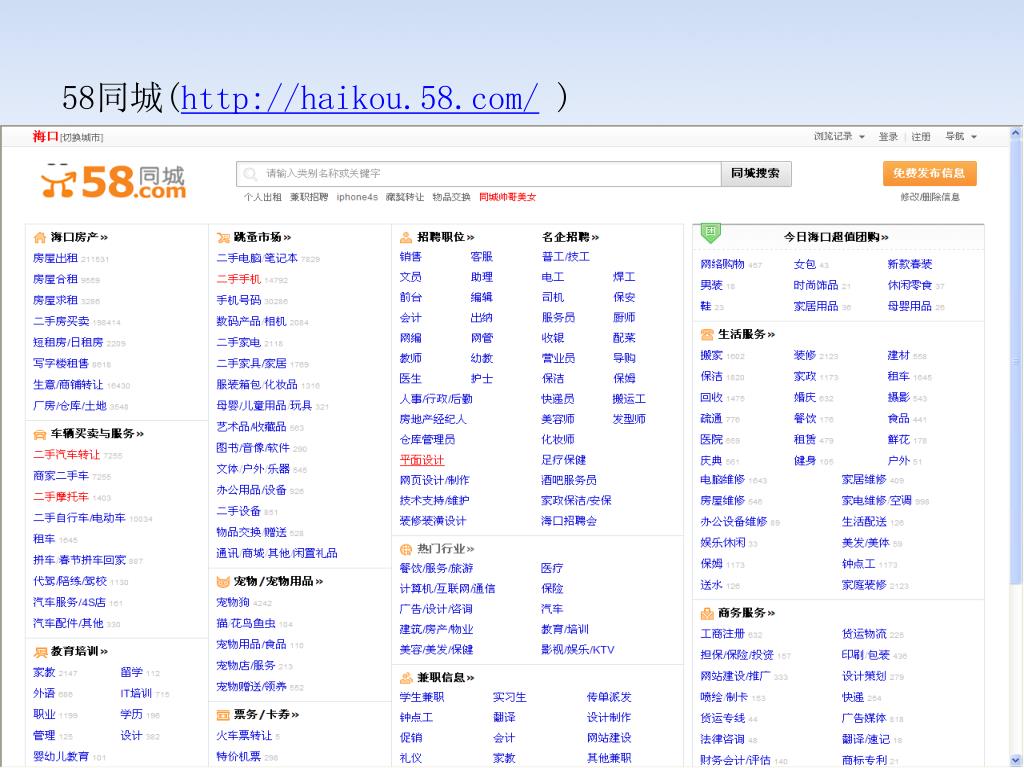The width and height of the screenshot is (1024, 768).
Task: Click 工商注册 under 商务服务
Action: (x=723, y=634)
